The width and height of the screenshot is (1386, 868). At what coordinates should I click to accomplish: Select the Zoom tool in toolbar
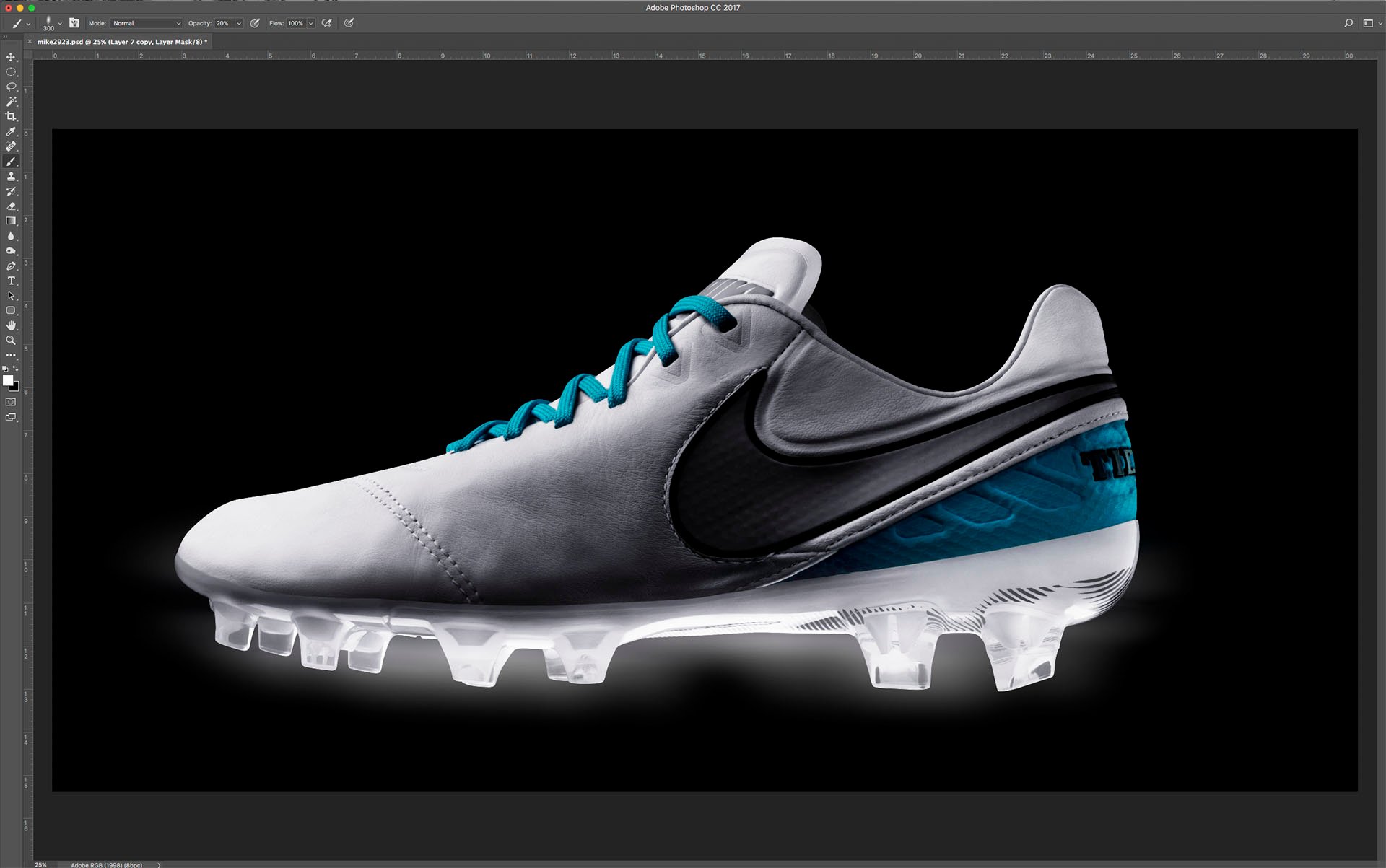11,341
